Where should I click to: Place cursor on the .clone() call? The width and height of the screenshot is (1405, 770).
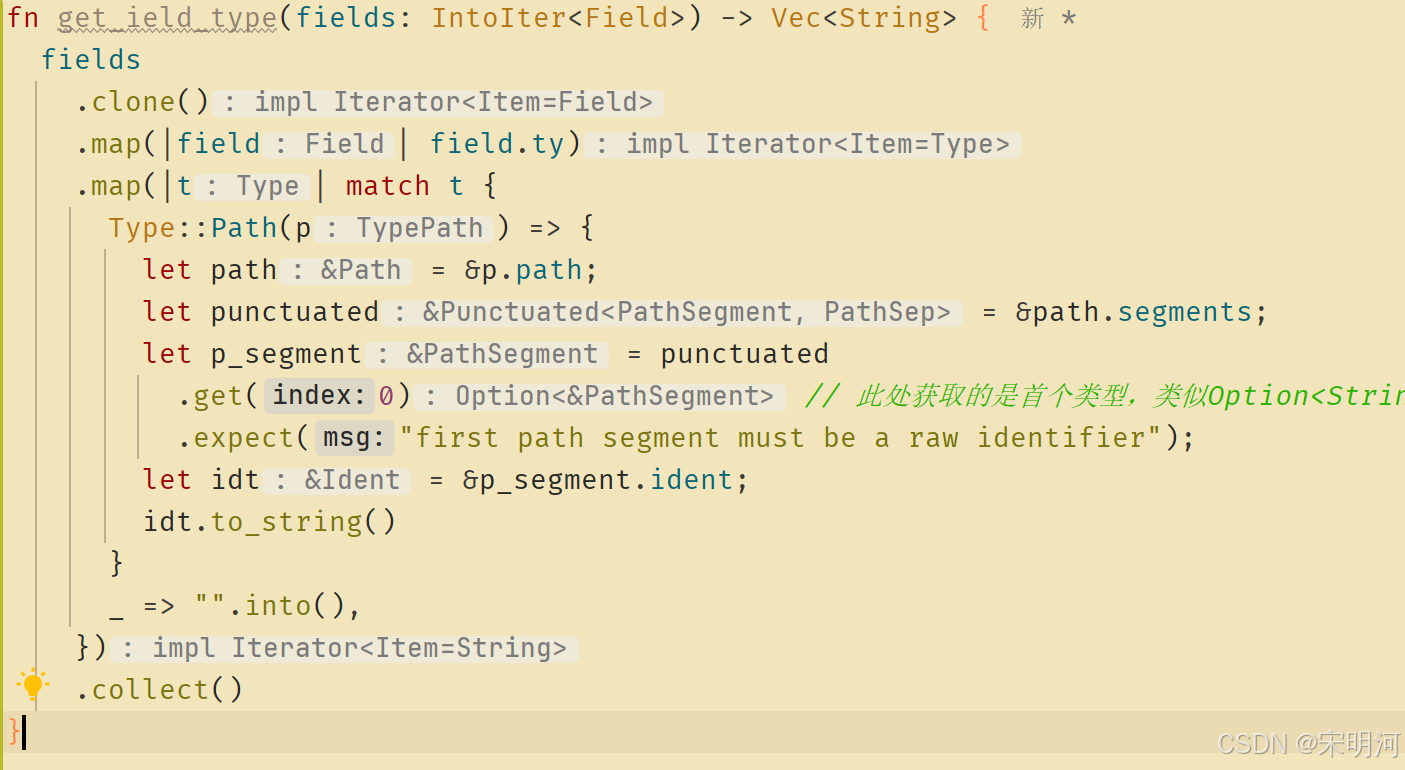pos(142,102)
